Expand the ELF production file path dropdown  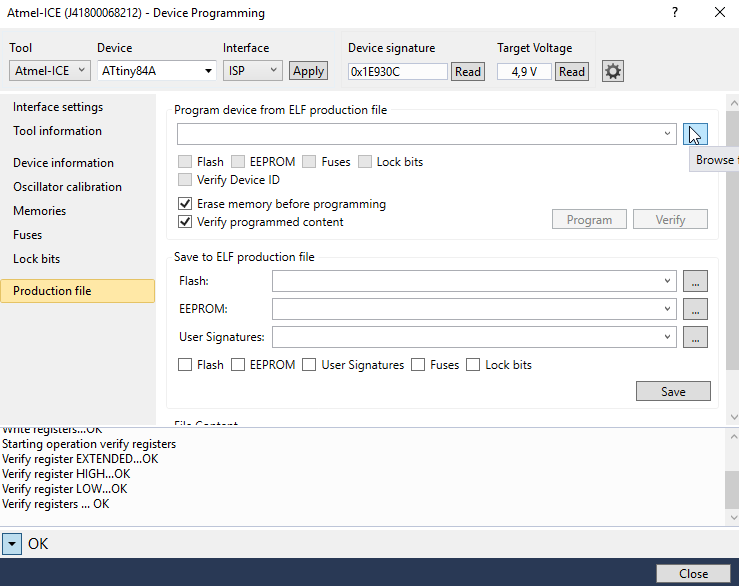(x=667, y=134)
